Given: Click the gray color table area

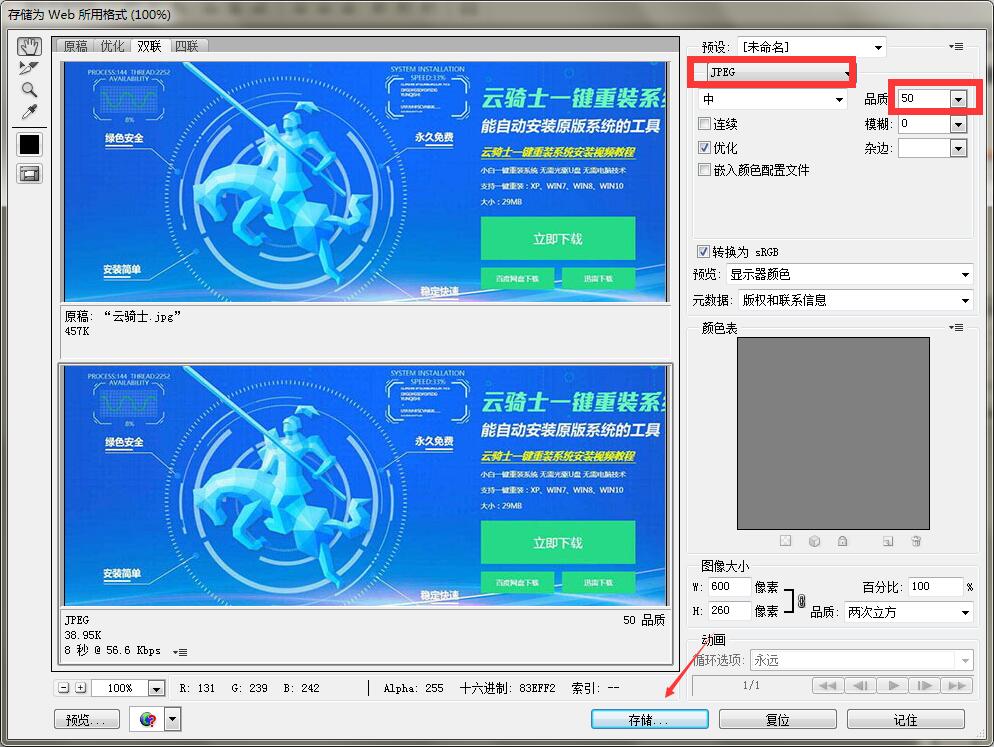Looking at the screenshot, I should 833,433.
